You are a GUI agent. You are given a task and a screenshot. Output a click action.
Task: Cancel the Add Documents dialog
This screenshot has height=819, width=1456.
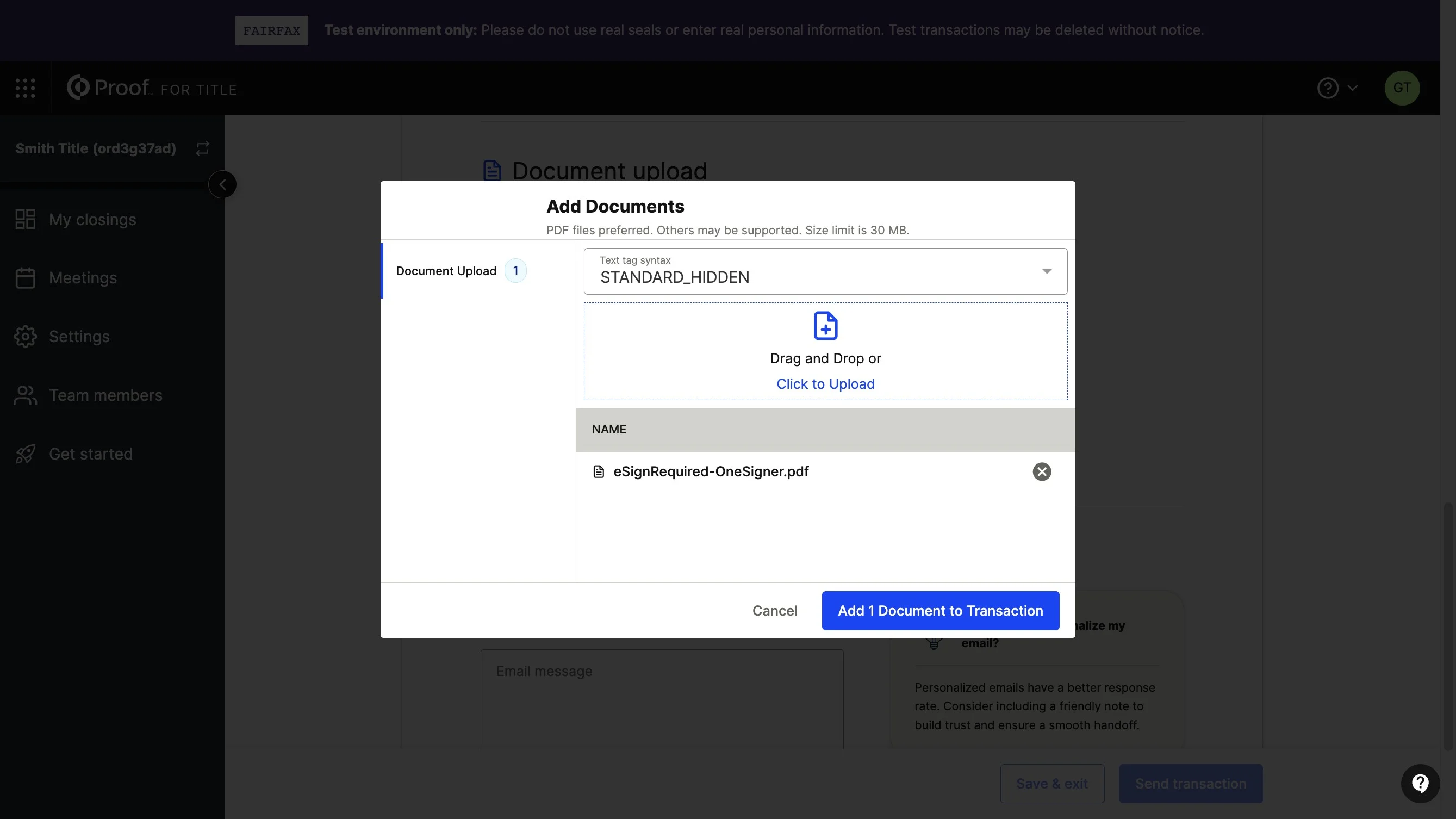(x=774, y=611)
